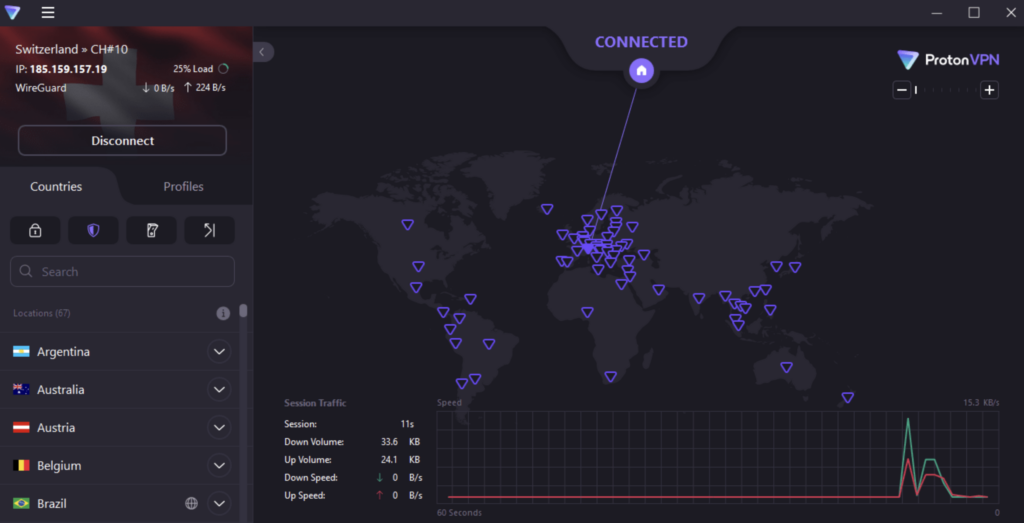Click the Session 11s value

[x=408, y=424]
